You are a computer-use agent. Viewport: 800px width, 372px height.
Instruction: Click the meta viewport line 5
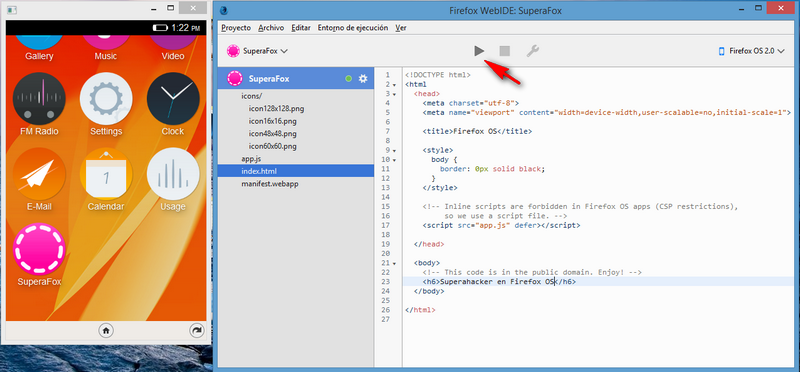click(607, 113)
